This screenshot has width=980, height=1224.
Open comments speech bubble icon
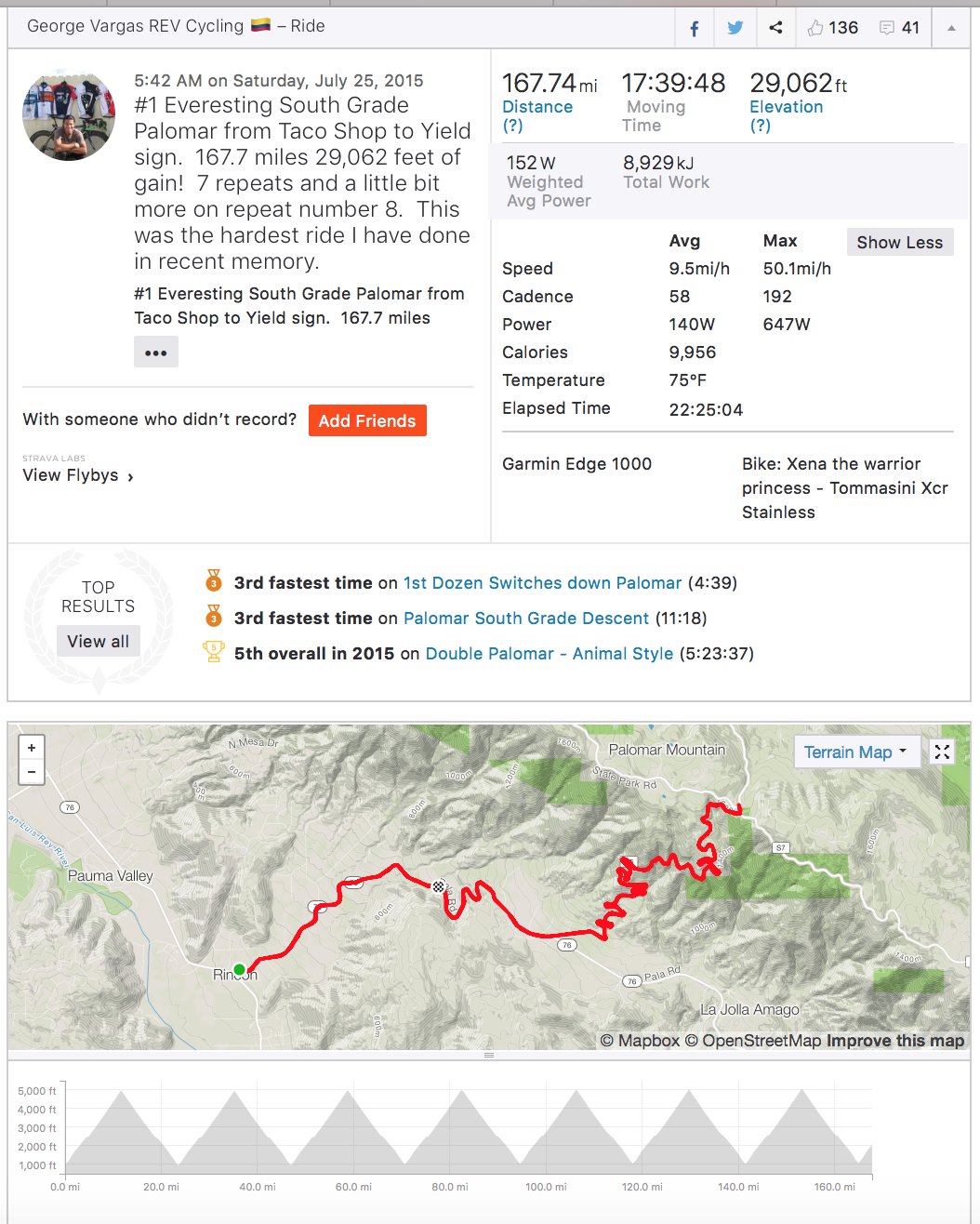point(887,28)
